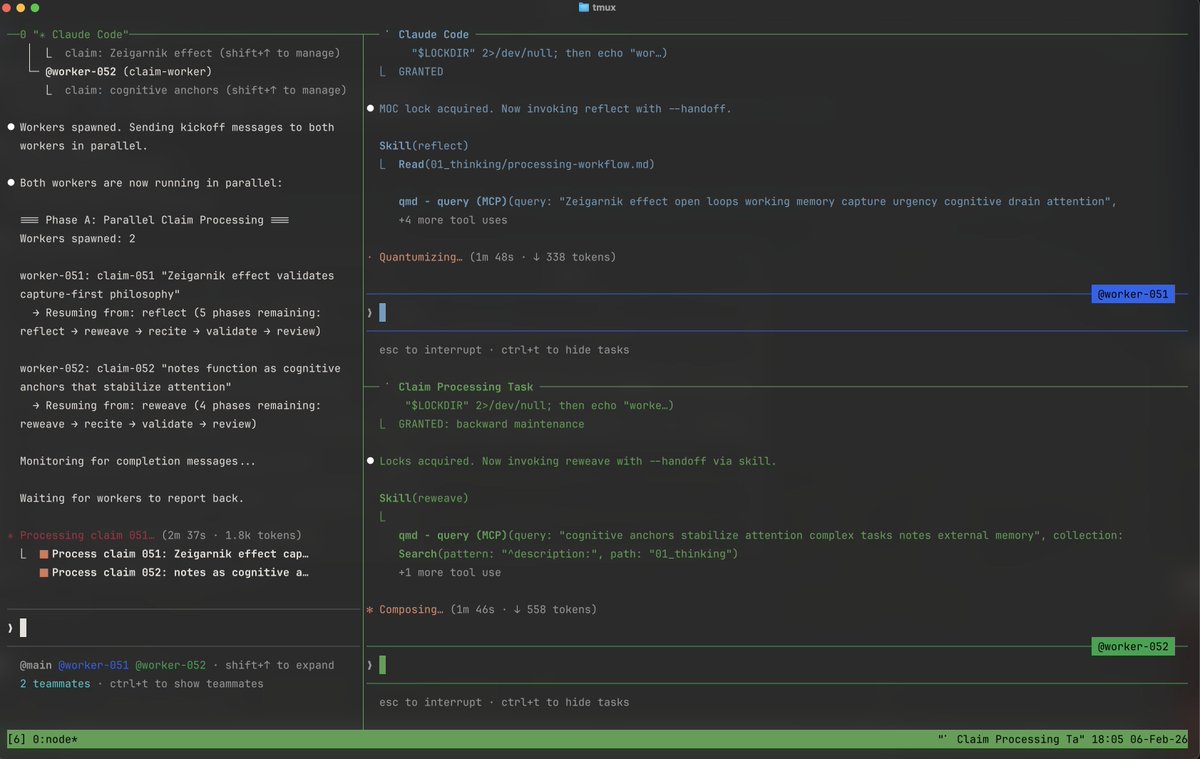
Task: Click the spinner asterisk before Composing…
Action: point(370,610)
